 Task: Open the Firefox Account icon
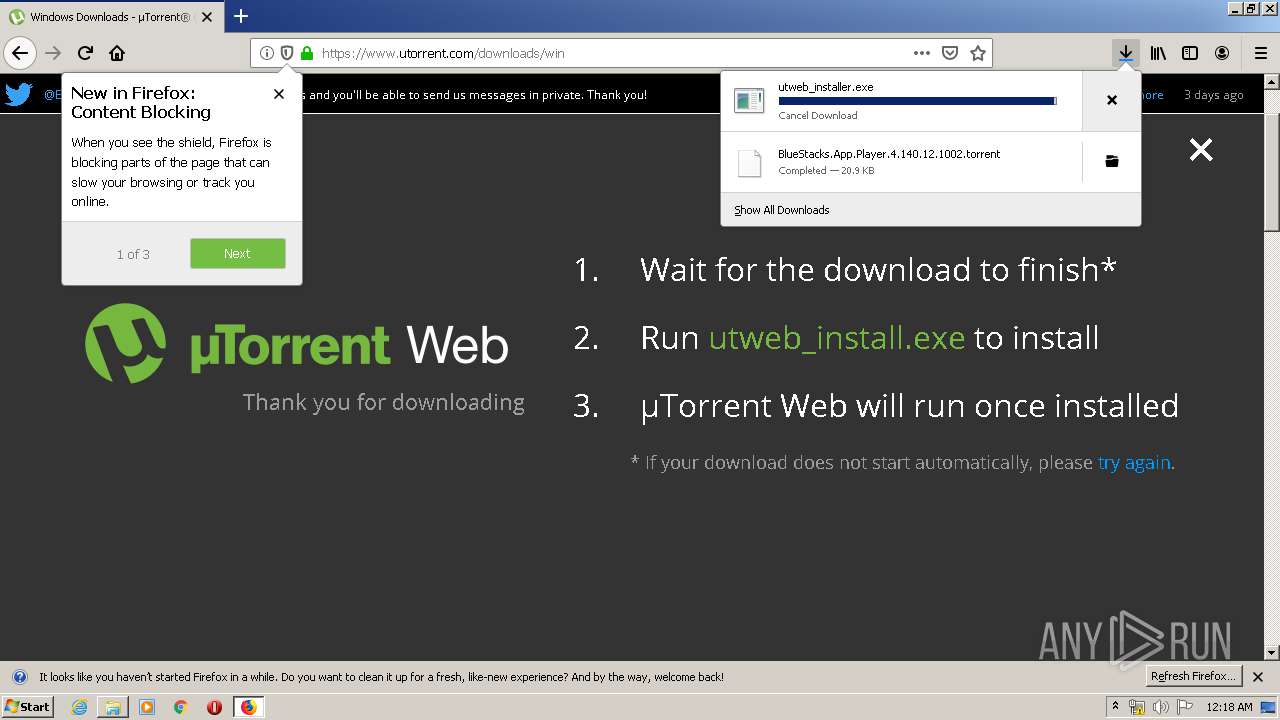point(1222,53)
